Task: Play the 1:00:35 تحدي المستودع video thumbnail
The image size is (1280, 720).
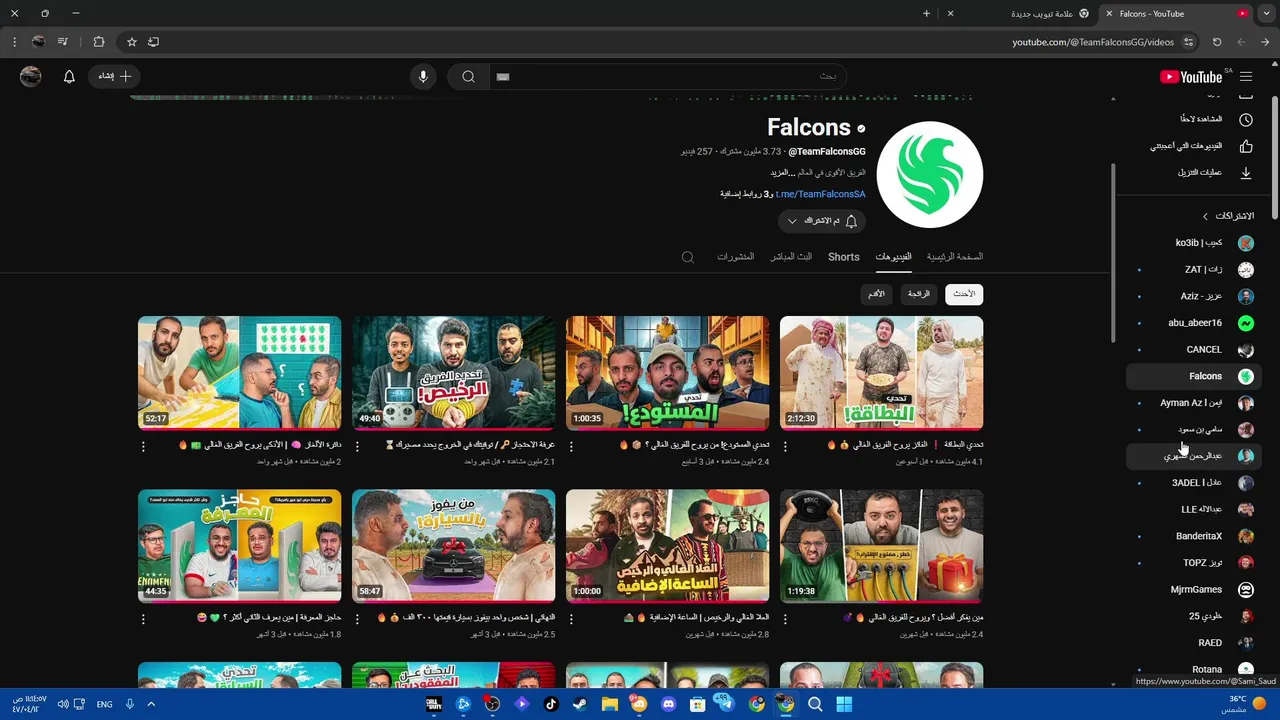Action: pyautogui.click(x=667, y=373)
